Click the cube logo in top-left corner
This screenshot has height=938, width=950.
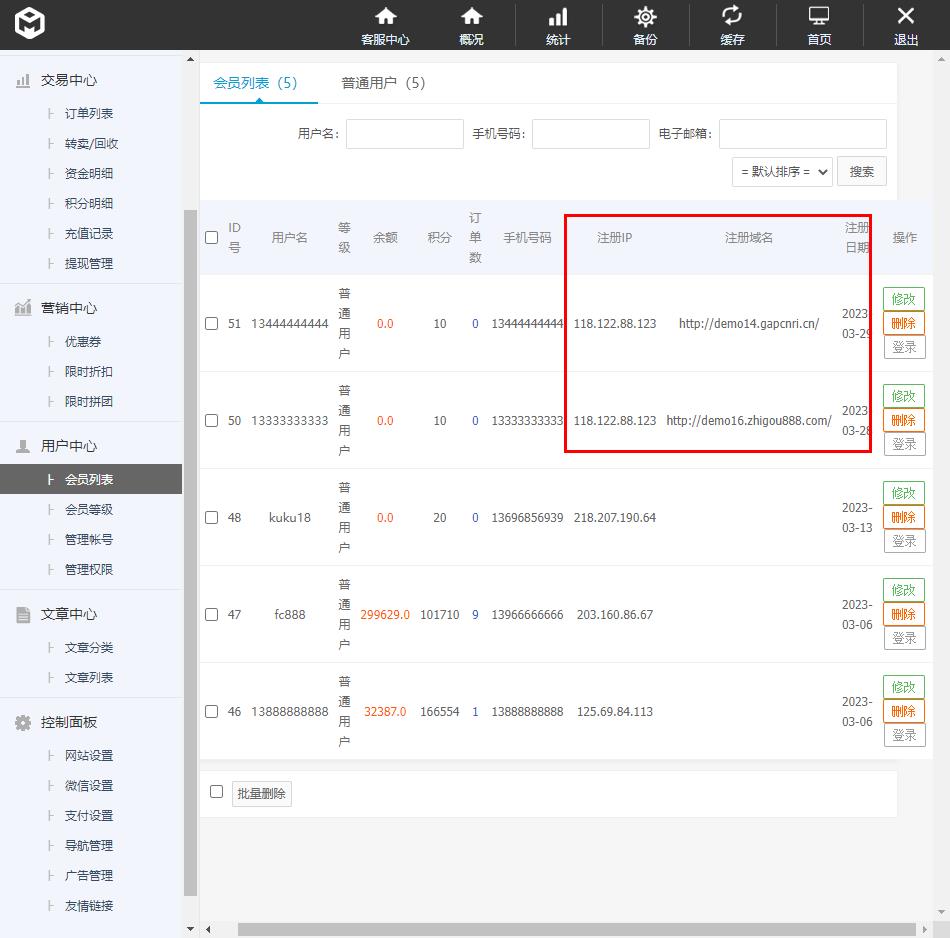[x=30, y=24]
